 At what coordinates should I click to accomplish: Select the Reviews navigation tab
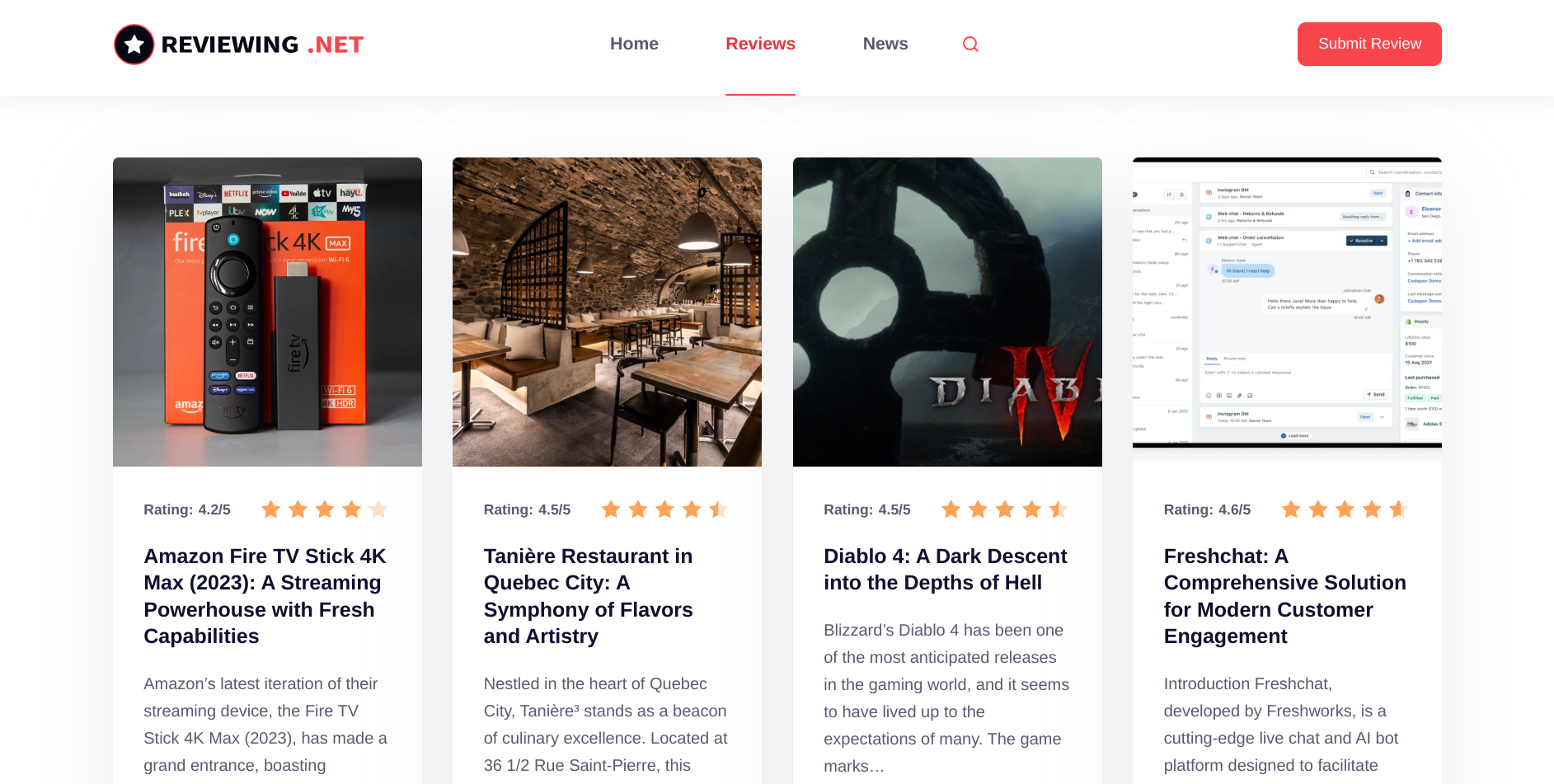click(760, 44)
